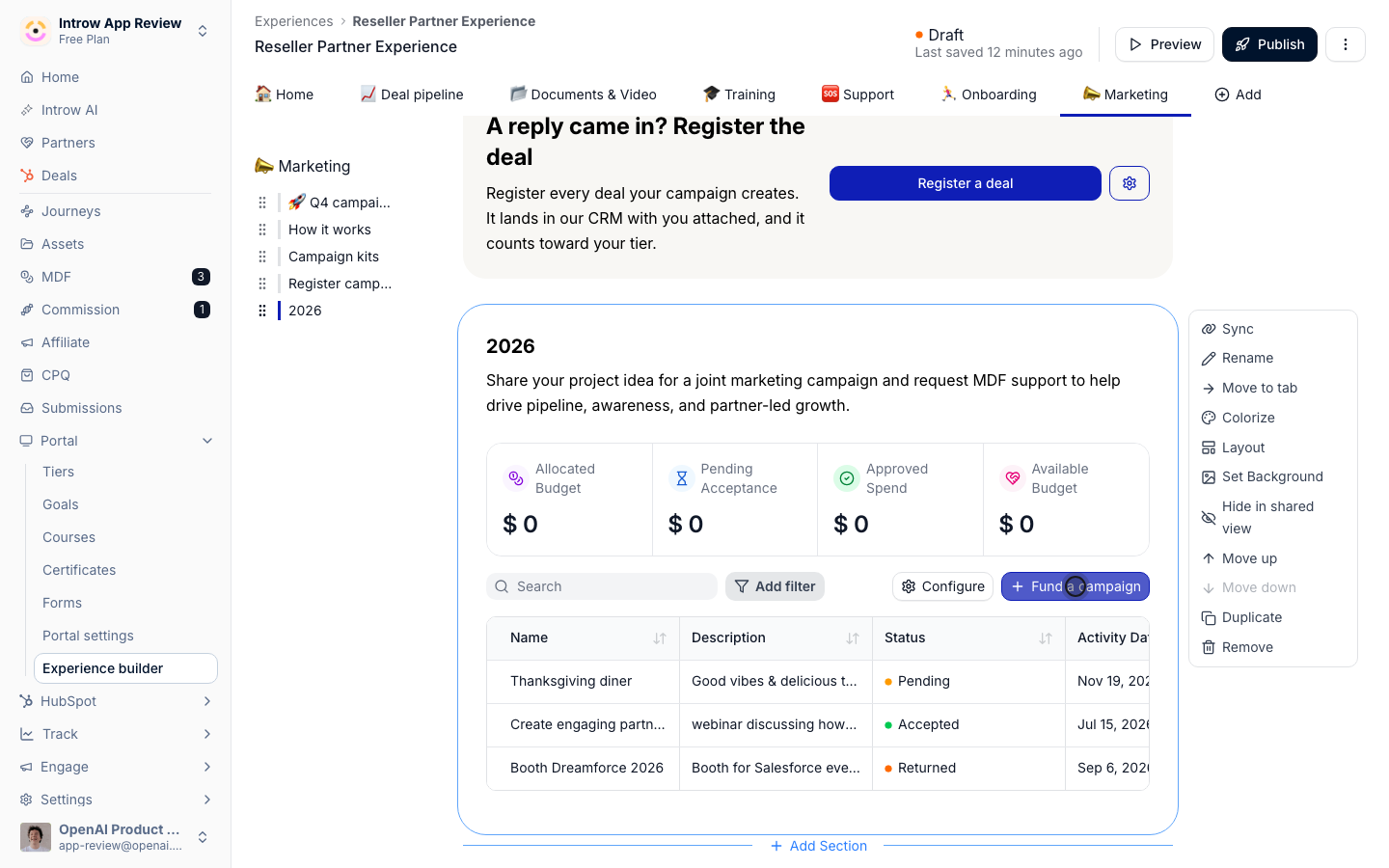Click the Publish button
The image size is (1389, 868).
pos(1269,44)
